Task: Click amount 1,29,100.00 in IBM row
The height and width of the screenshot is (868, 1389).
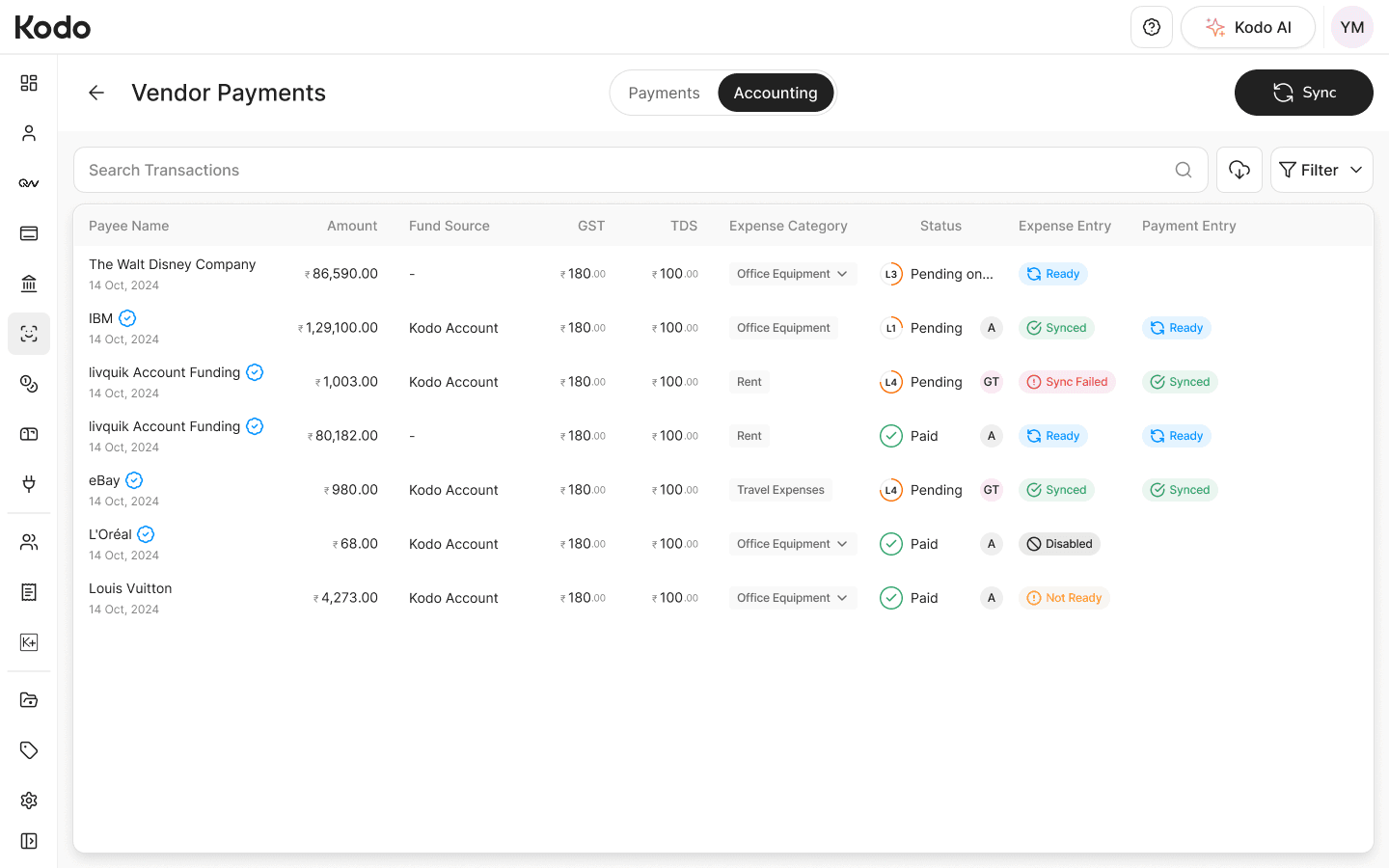Action: pos(338,328)
